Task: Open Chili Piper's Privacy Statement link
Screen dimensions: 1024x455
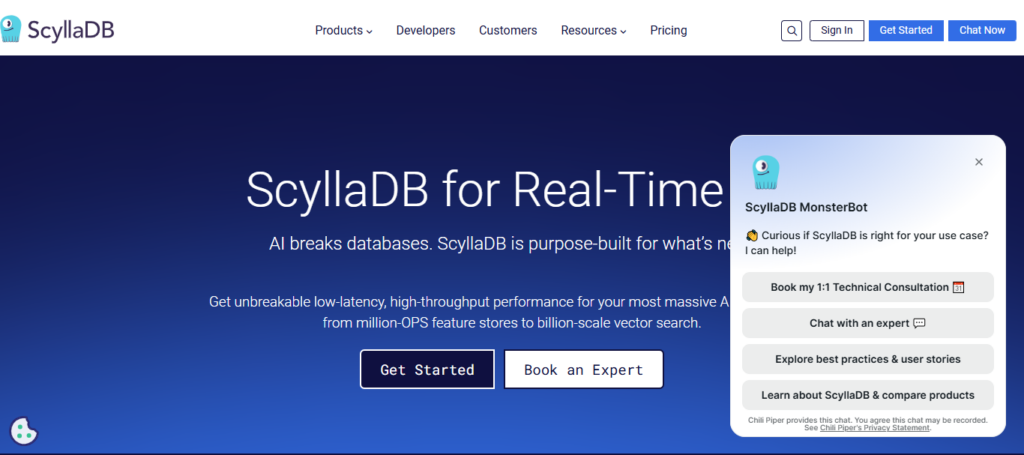Action: 874,428
